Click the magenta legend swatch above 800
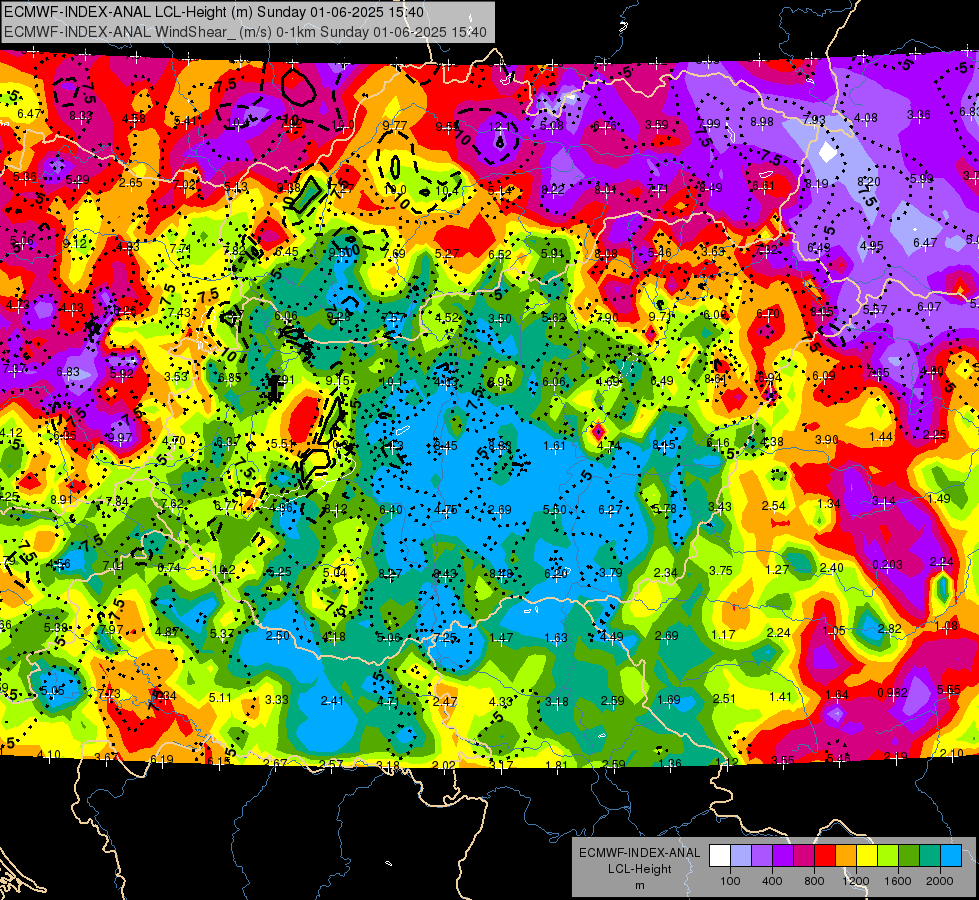Viewport: 979px width, 900px height. pos(804,856)
